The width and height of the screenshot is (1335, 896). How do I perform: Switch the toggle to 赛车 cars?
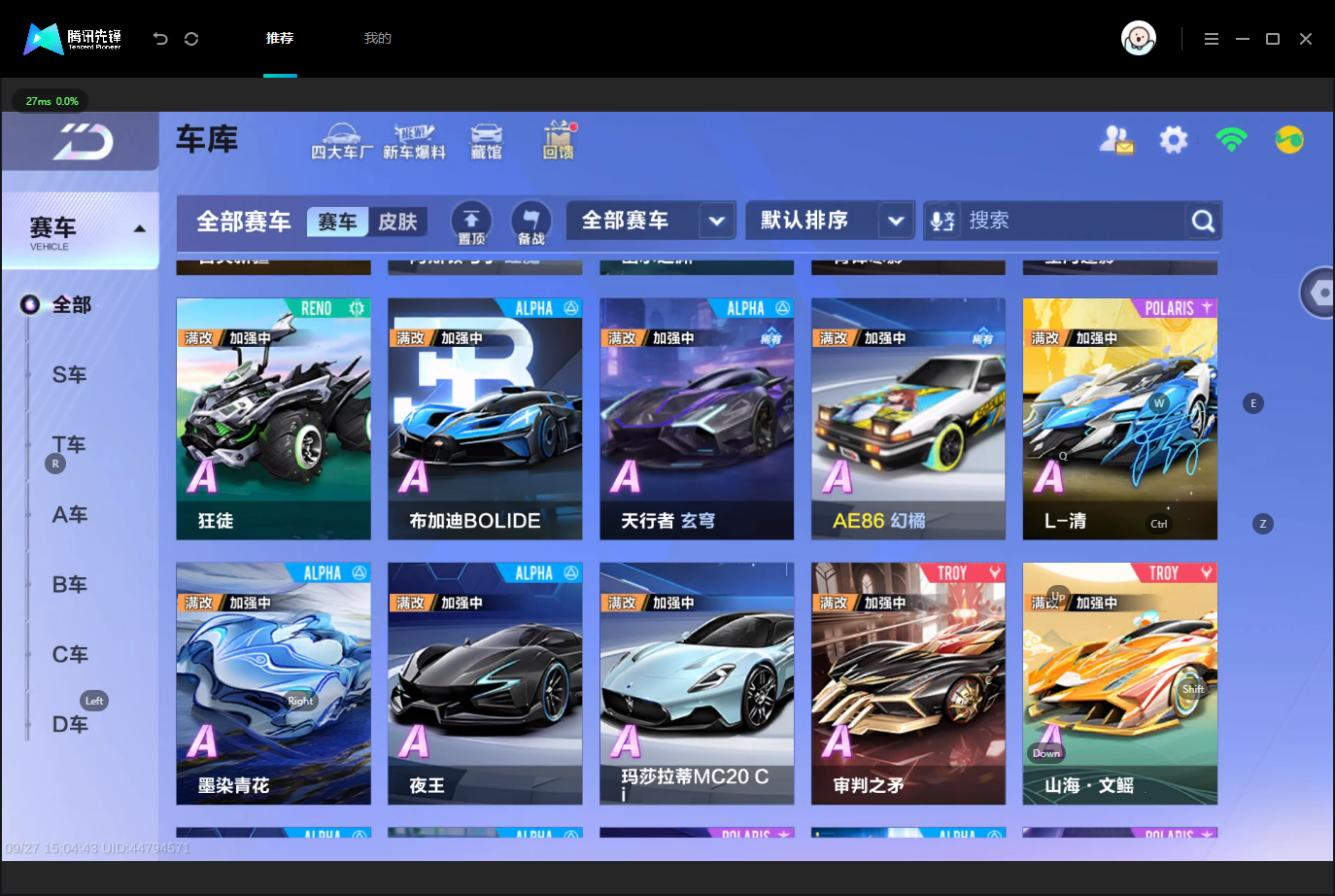point(337,222)
